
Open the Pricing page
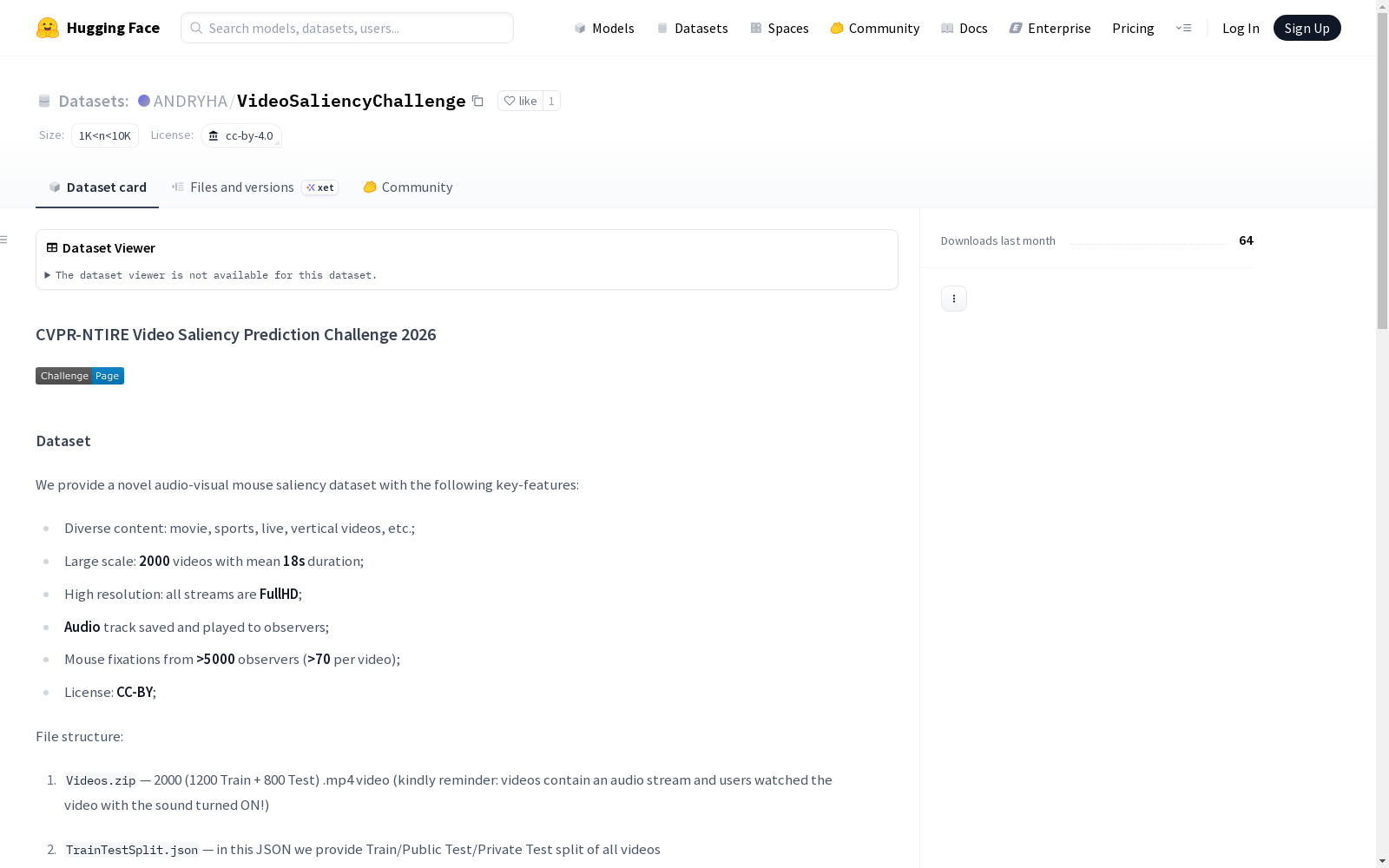coord(1133,28)
